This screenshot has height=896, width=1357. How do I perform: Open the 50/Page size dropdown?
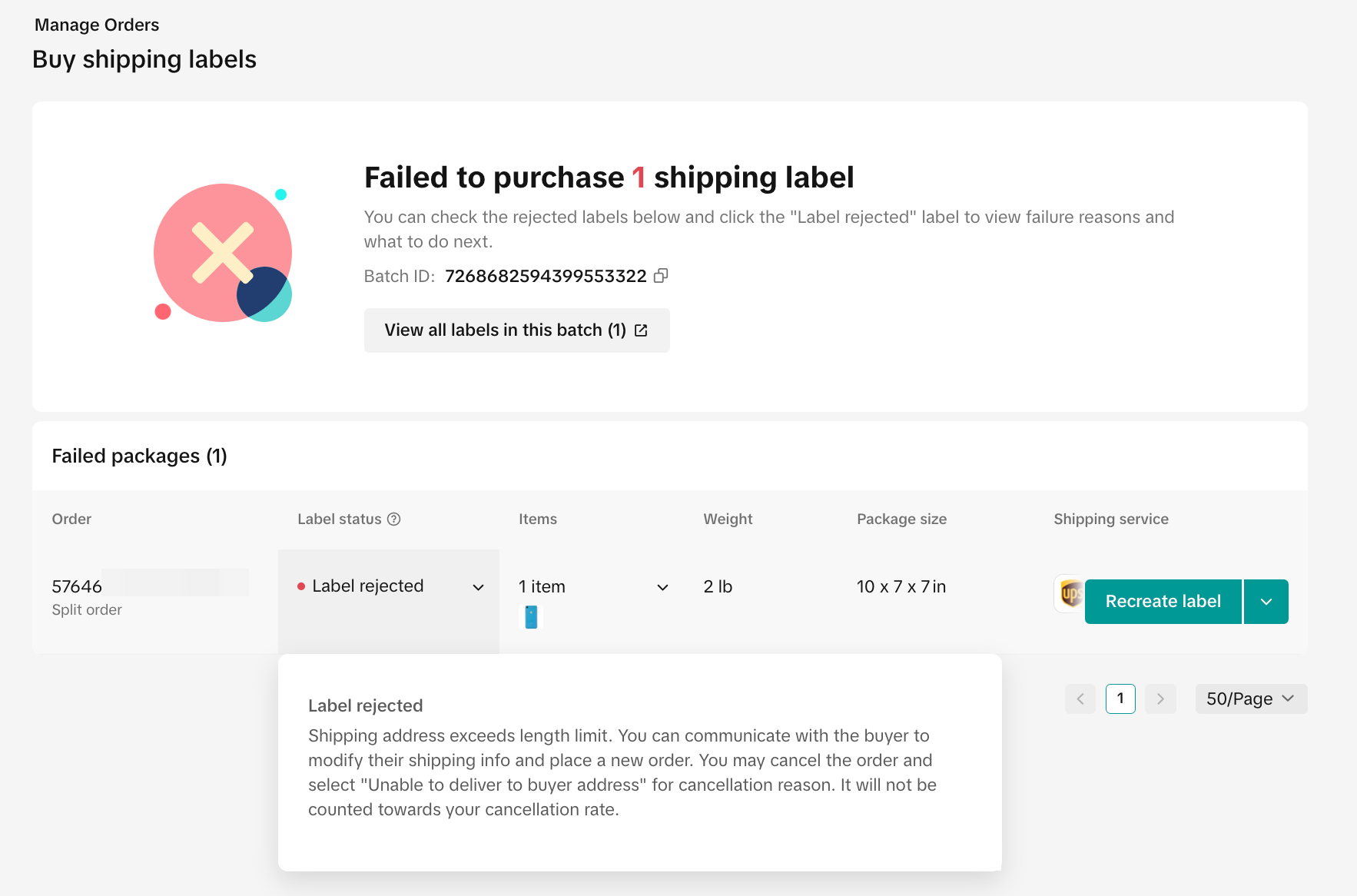tap(1250, 699)
